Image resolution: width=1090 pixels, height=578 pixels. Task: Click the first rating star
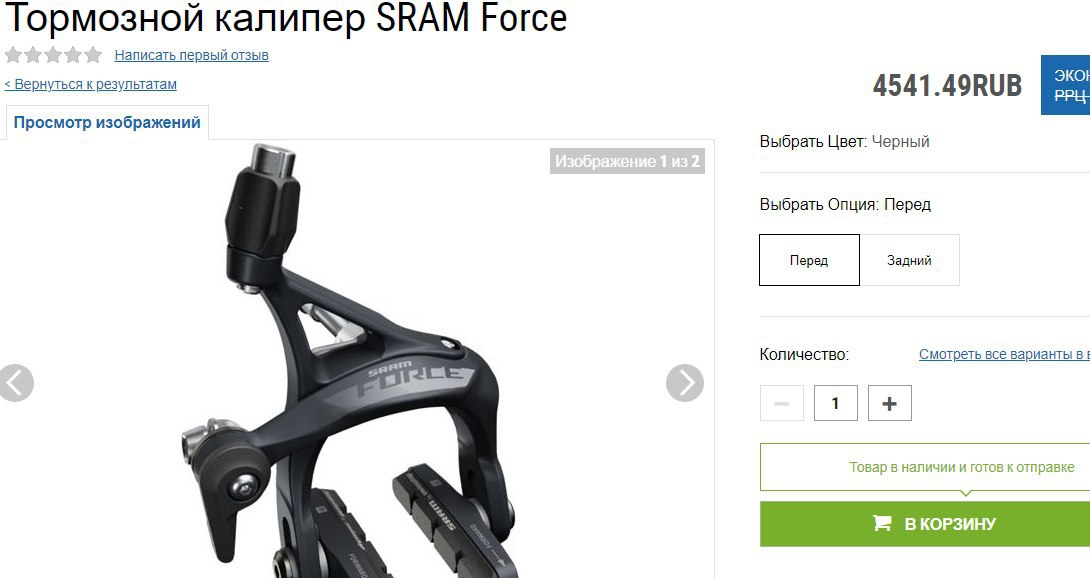(x=13, y=55)
